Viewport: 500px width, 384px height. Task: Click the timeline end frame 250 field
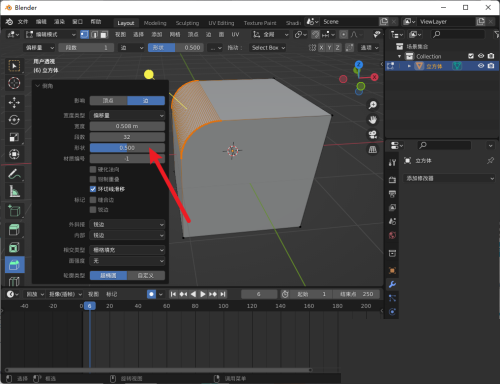tap(357, 294)
